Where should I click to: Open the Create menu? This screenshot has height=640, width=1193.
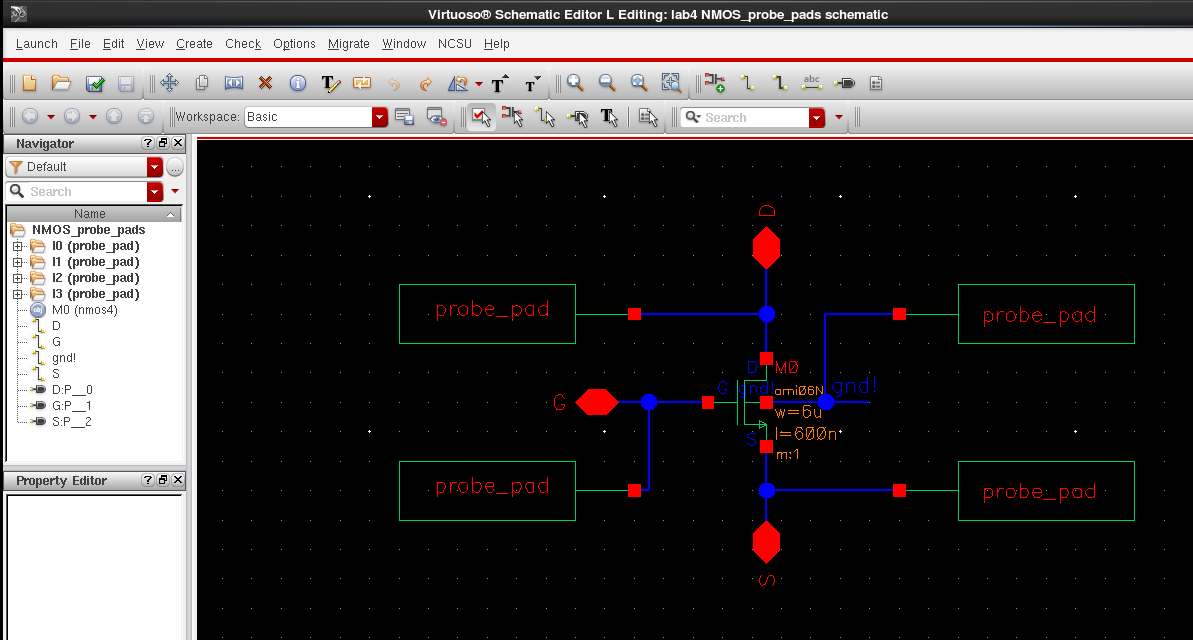point(194,44)
